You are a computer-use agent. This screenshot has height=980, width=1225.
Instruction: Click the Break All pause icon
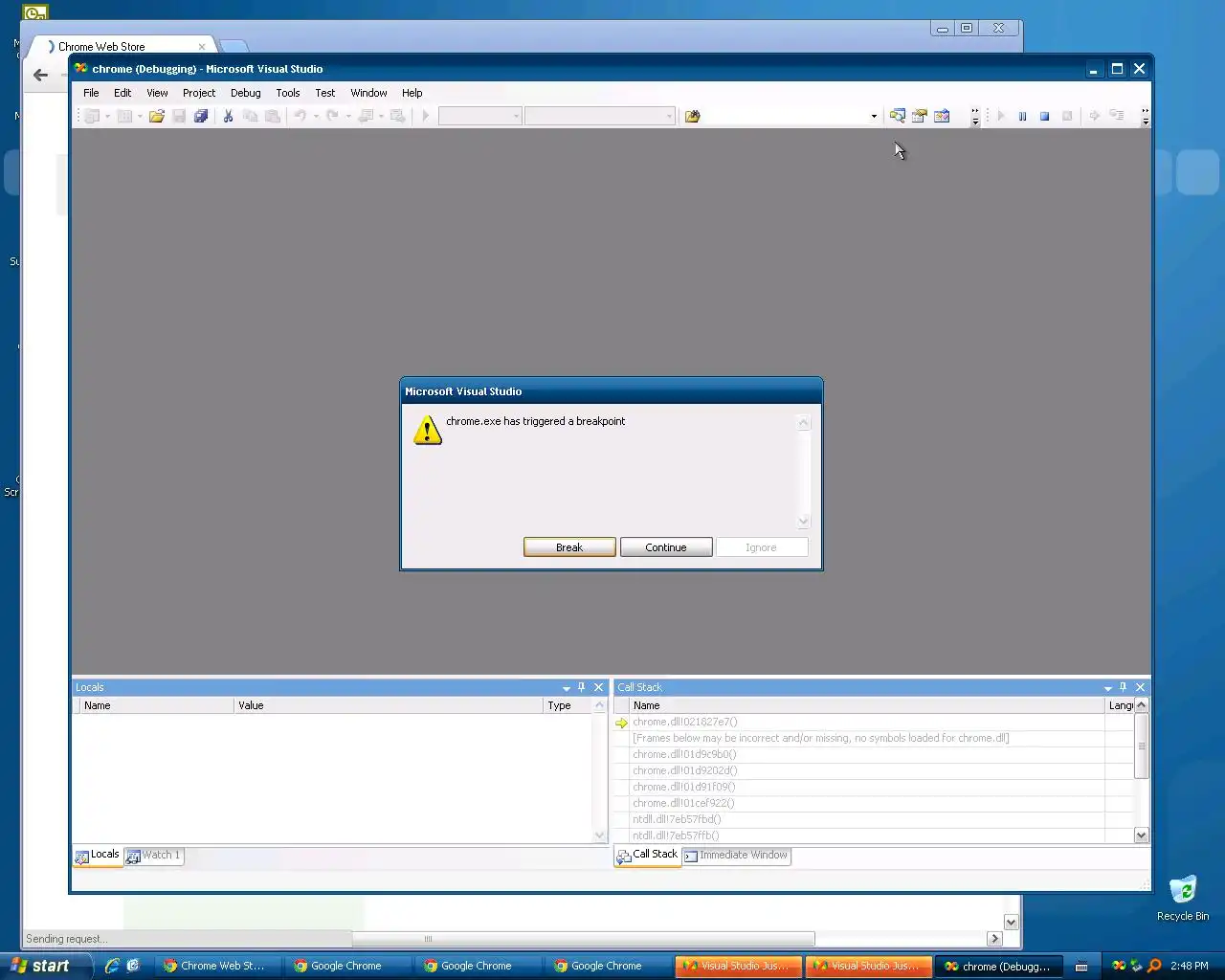coord(1022,116)
